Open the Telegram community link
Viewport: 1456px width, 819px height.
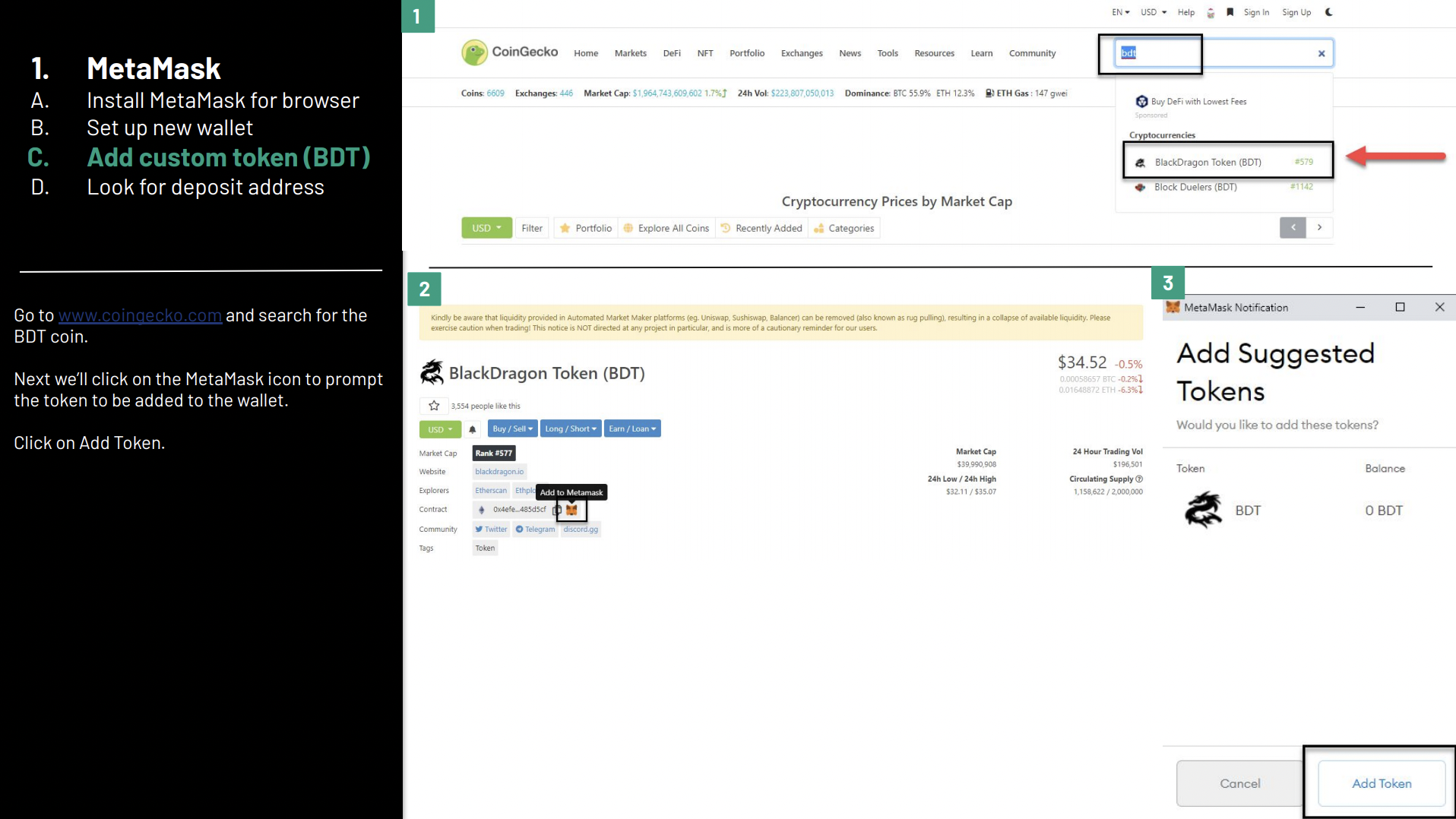click(x=535, y=530)
